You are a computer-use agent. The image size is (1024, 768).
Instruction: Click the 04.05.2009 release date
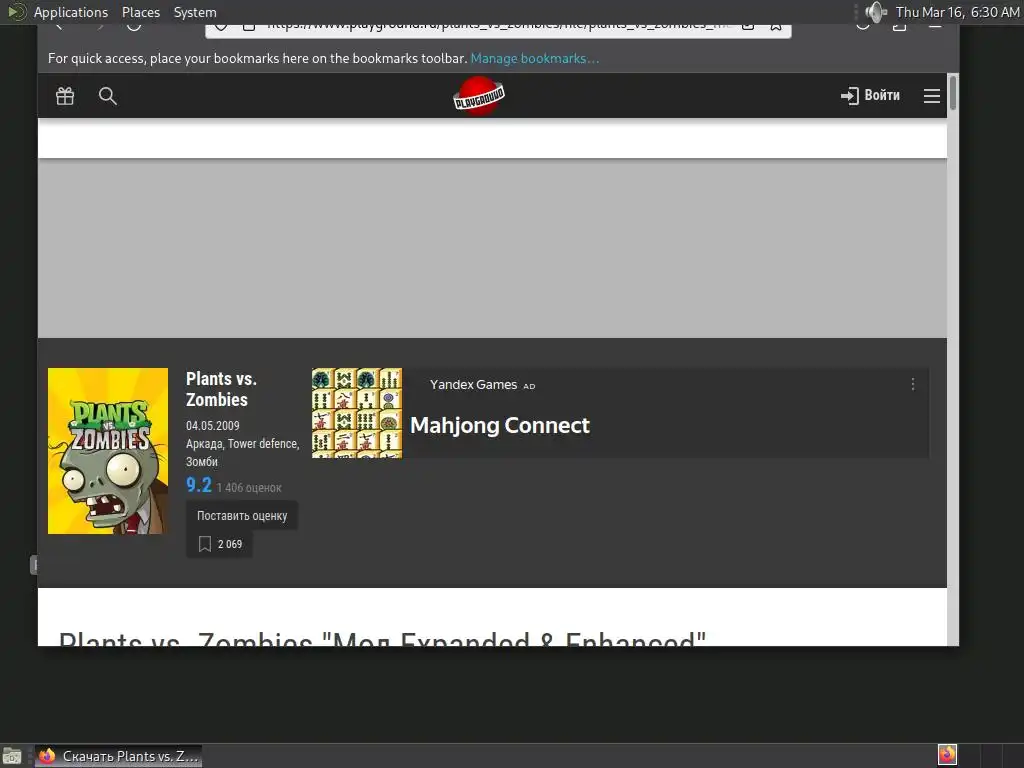click(x=212, y=426)
